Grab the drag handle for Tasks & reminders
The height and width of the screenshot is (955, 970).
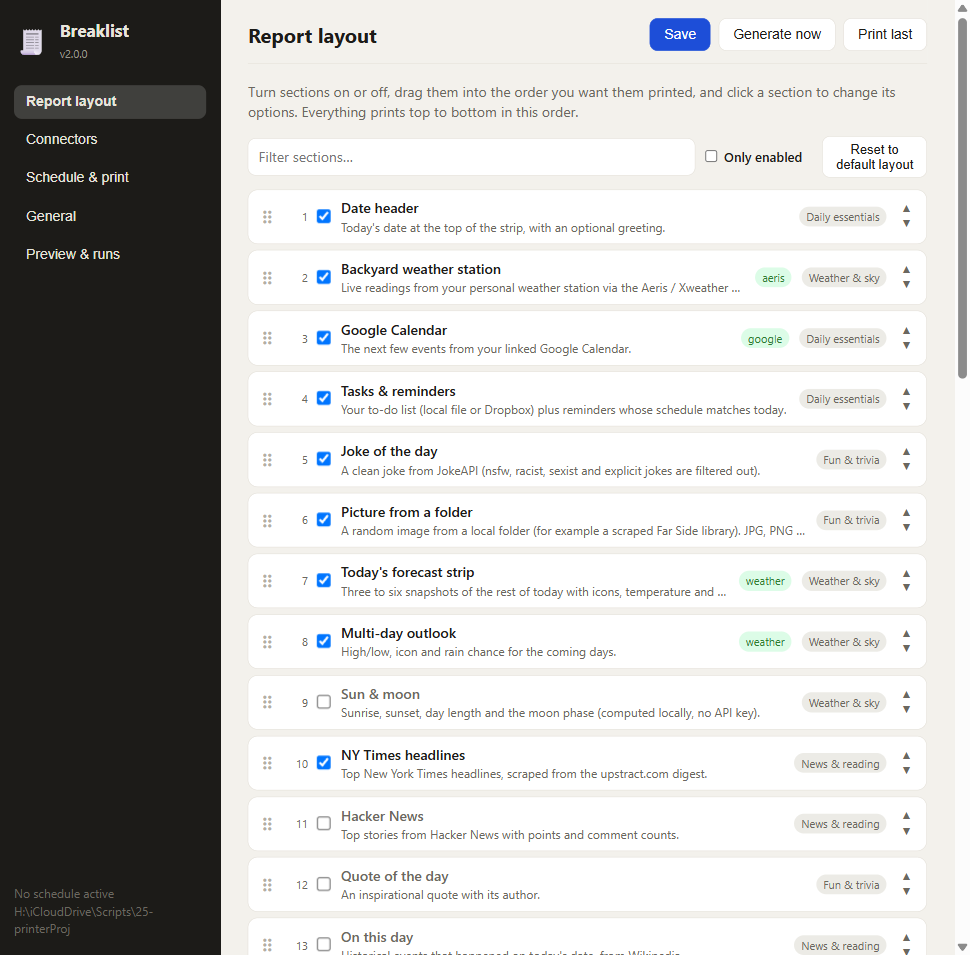coord(267,399)
